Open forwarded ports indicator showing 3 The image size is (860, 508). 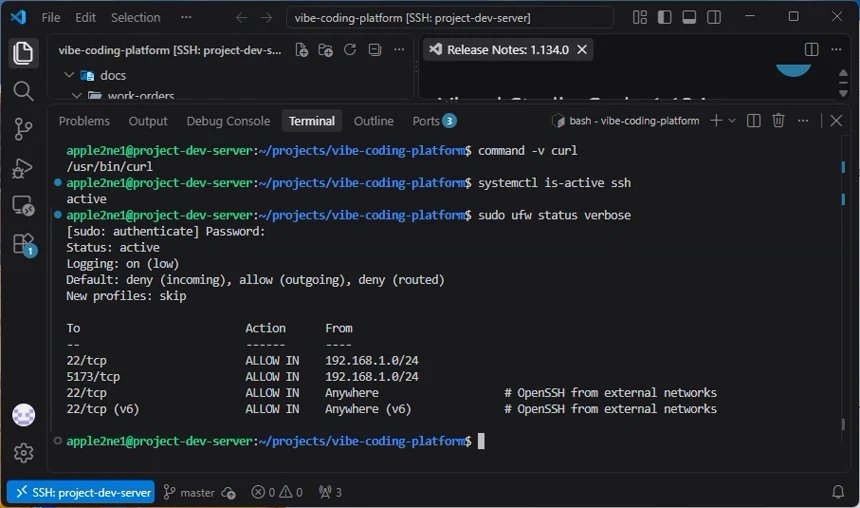pos(330,492)
